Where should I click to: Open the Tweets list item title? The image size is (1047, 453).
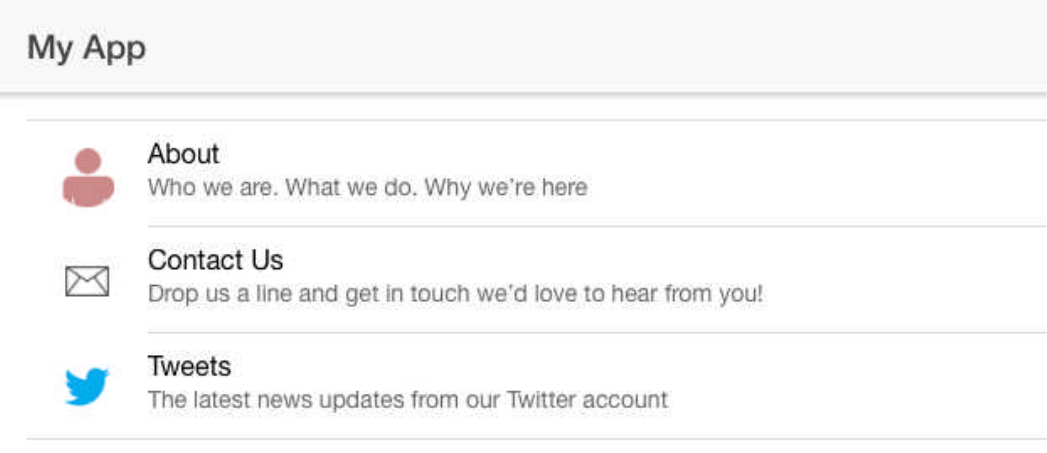(190, 366)
